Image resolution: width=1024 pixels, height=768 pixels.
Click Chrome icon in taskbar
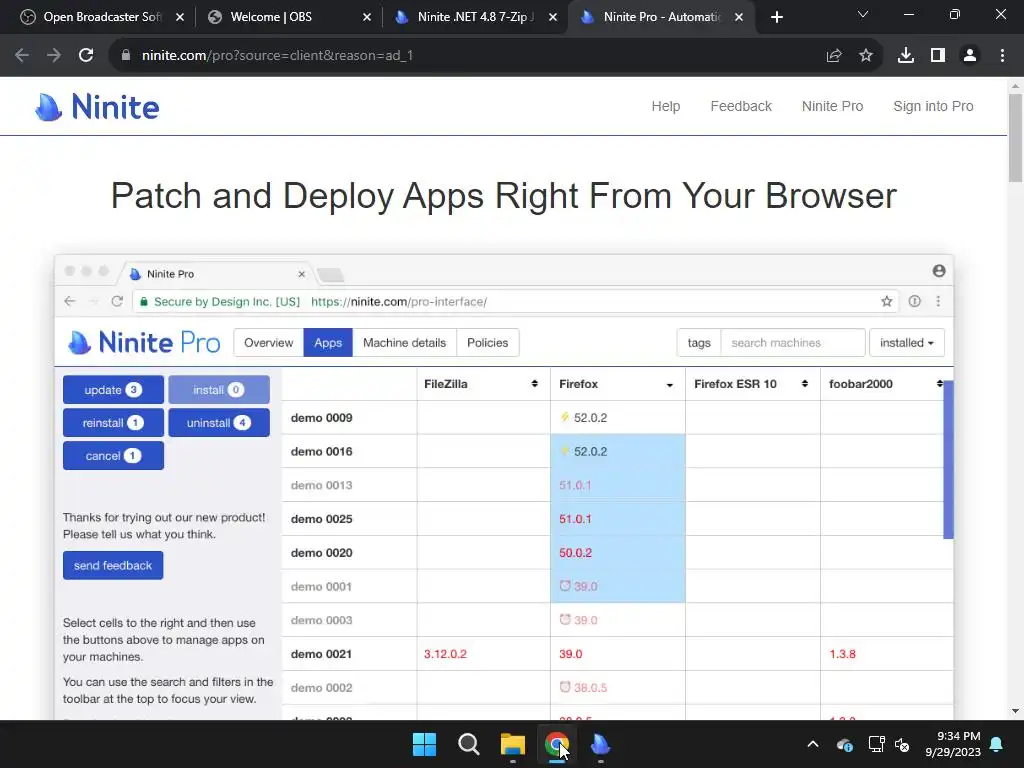pyautogui.click(x=556, y=744)
